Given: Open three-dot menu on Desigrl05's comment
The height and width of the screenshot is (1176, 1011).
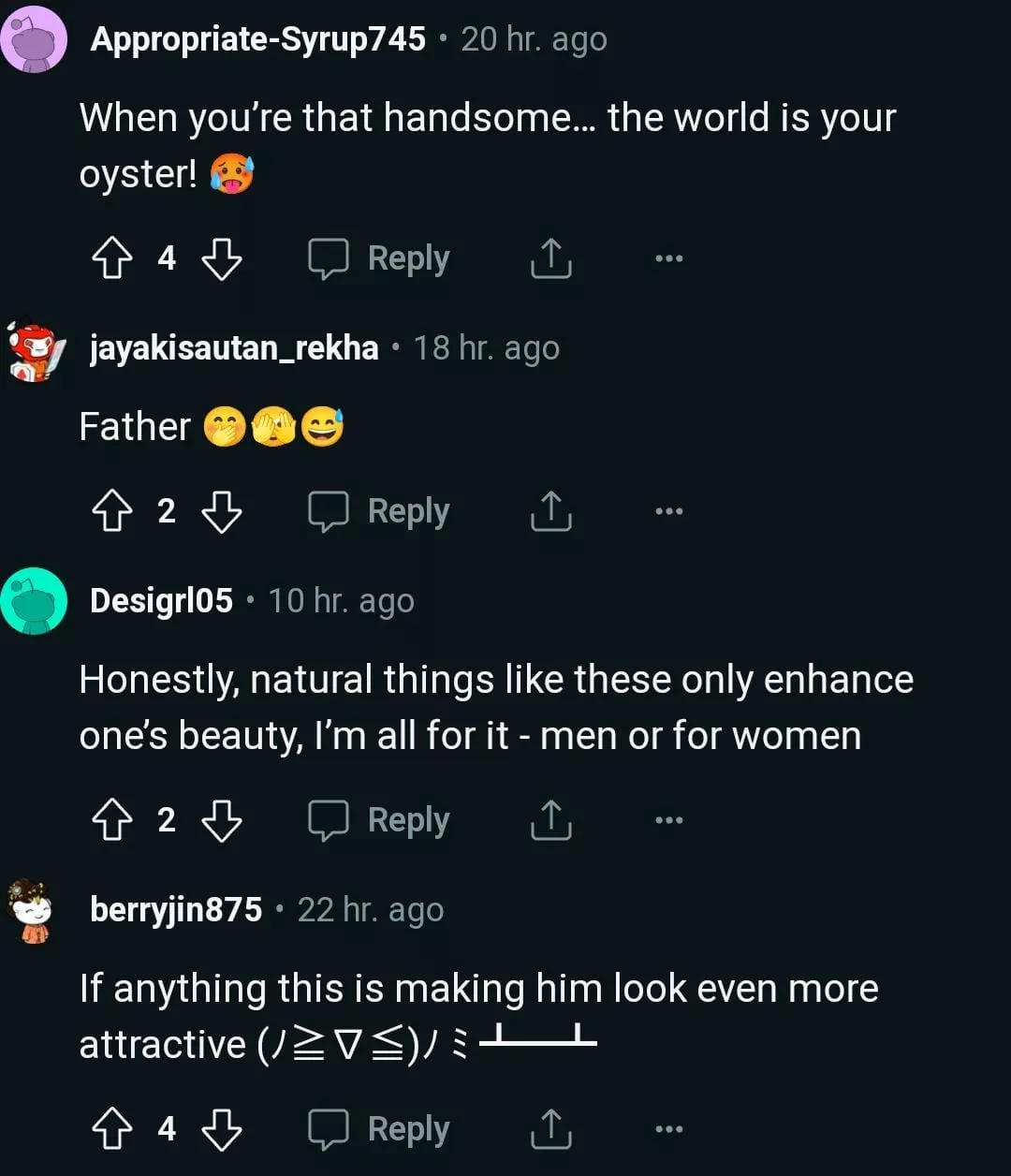Looking at the screenshot, I should point(668,820).
